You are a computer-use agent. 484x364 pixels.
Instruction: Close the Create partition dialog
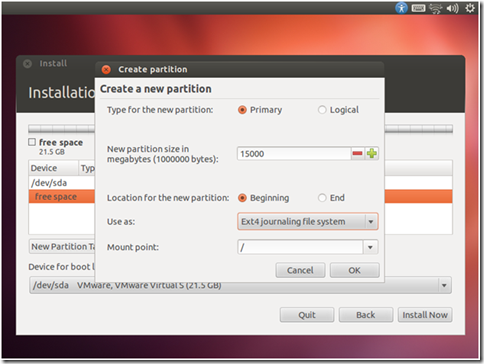106,69
